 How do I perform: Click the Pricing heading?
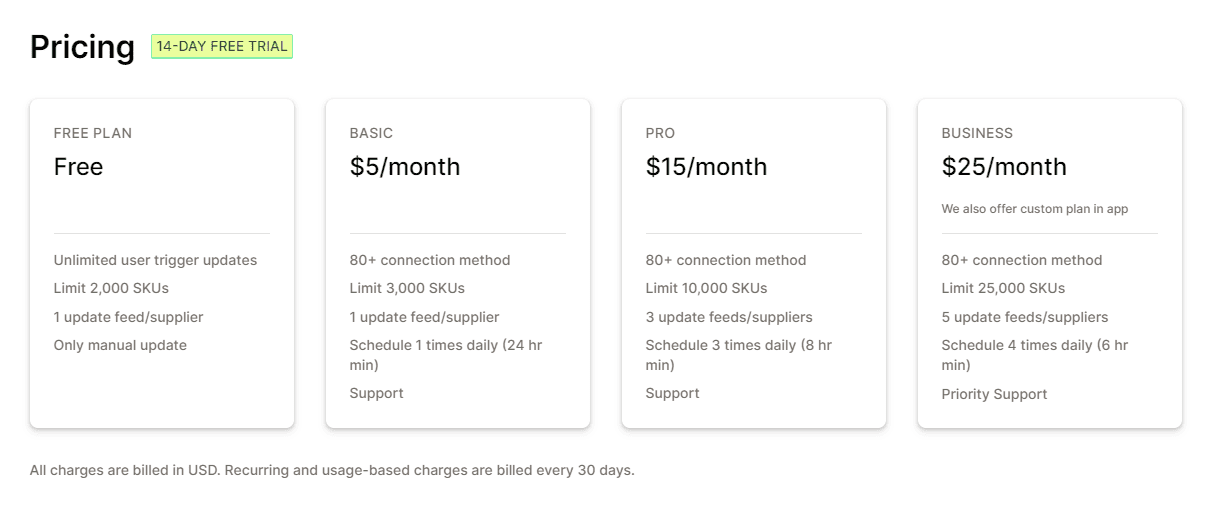pos(82,47)
